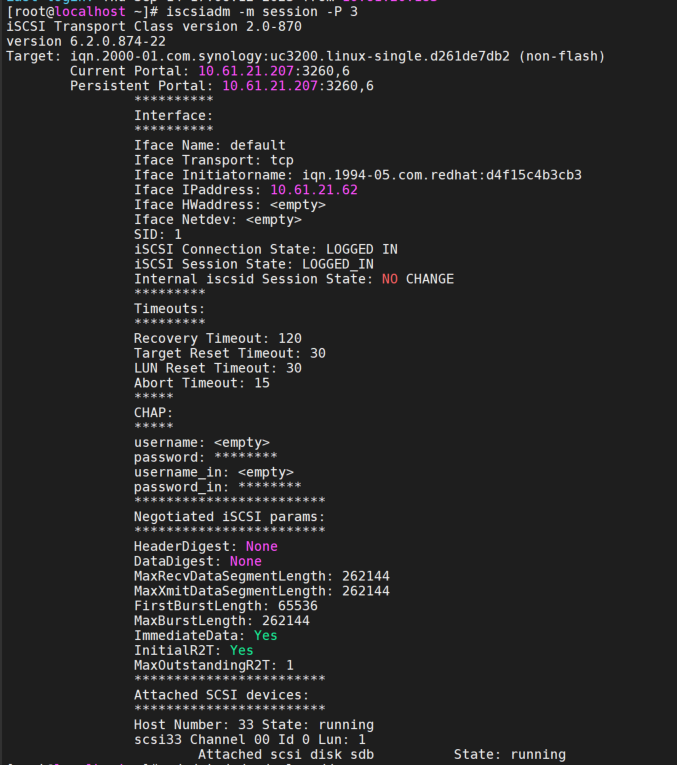The image size is (677, 765).
Task: Click the ImmediateData Yes value
Action: coord(265,635)
